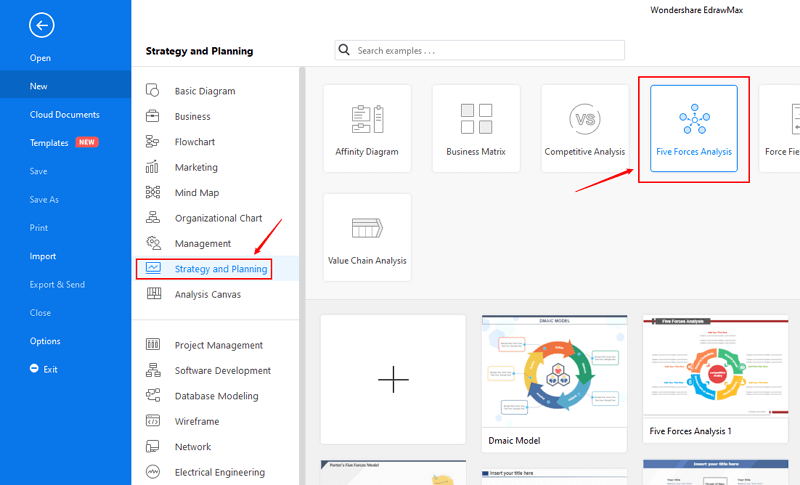
Task: Click the Mind Map category icon
Action: (x=153, y=192)
